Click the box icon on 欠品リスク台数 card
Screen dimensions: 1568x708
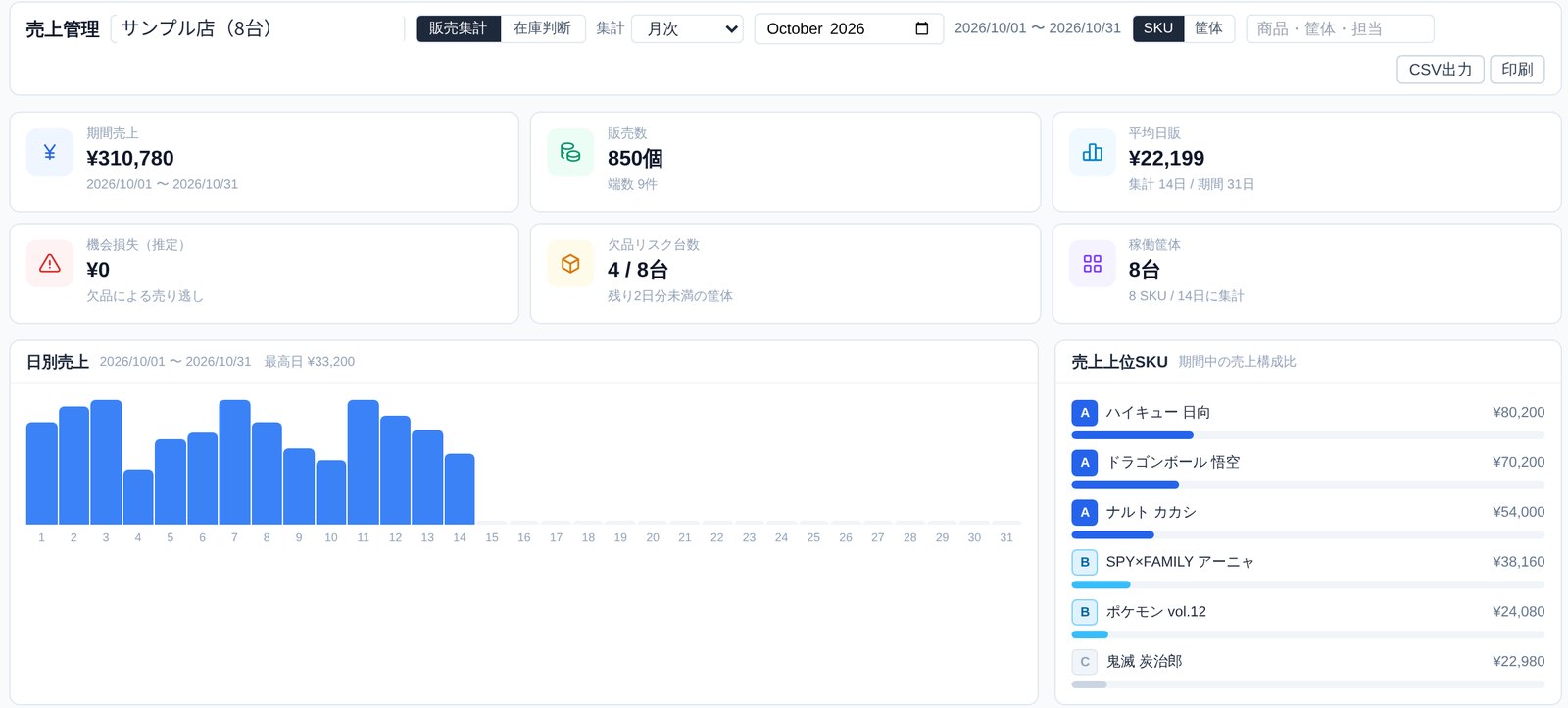pos(570,264)
